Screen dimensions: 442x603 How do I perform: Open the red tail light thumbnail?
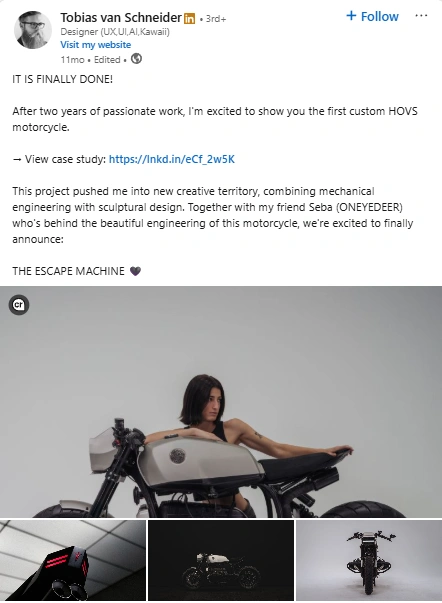pos(73,560)
